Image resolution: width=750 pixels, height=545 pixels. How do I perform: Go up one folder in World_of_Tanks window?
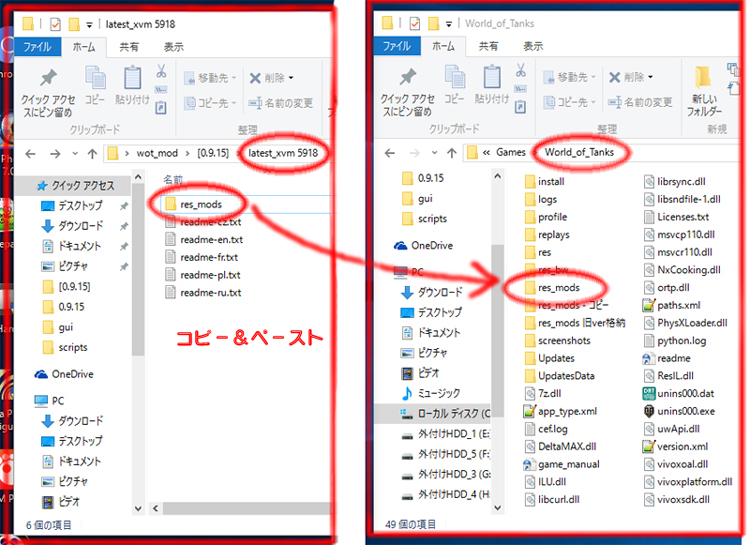tap(452, 153)
